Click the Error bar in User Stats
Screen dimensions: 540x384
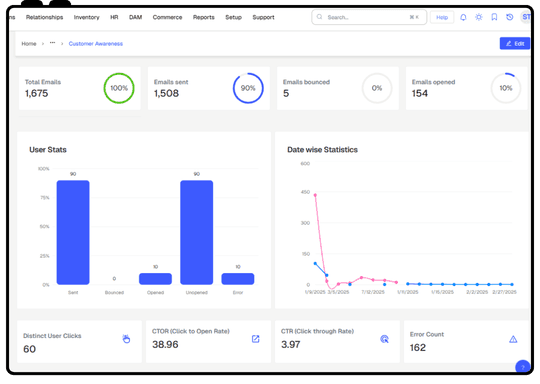(238, 279)
